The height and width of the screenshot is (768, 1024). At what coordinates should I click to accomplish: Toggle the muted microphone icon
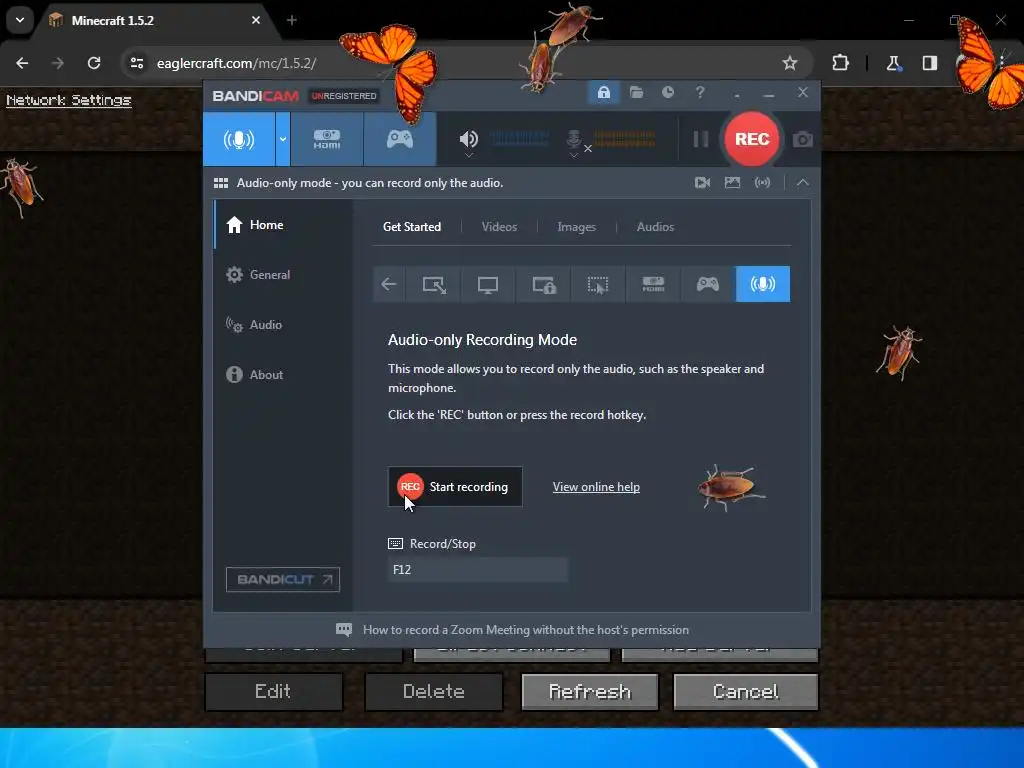pyautogui.click(x=575, y=140)
